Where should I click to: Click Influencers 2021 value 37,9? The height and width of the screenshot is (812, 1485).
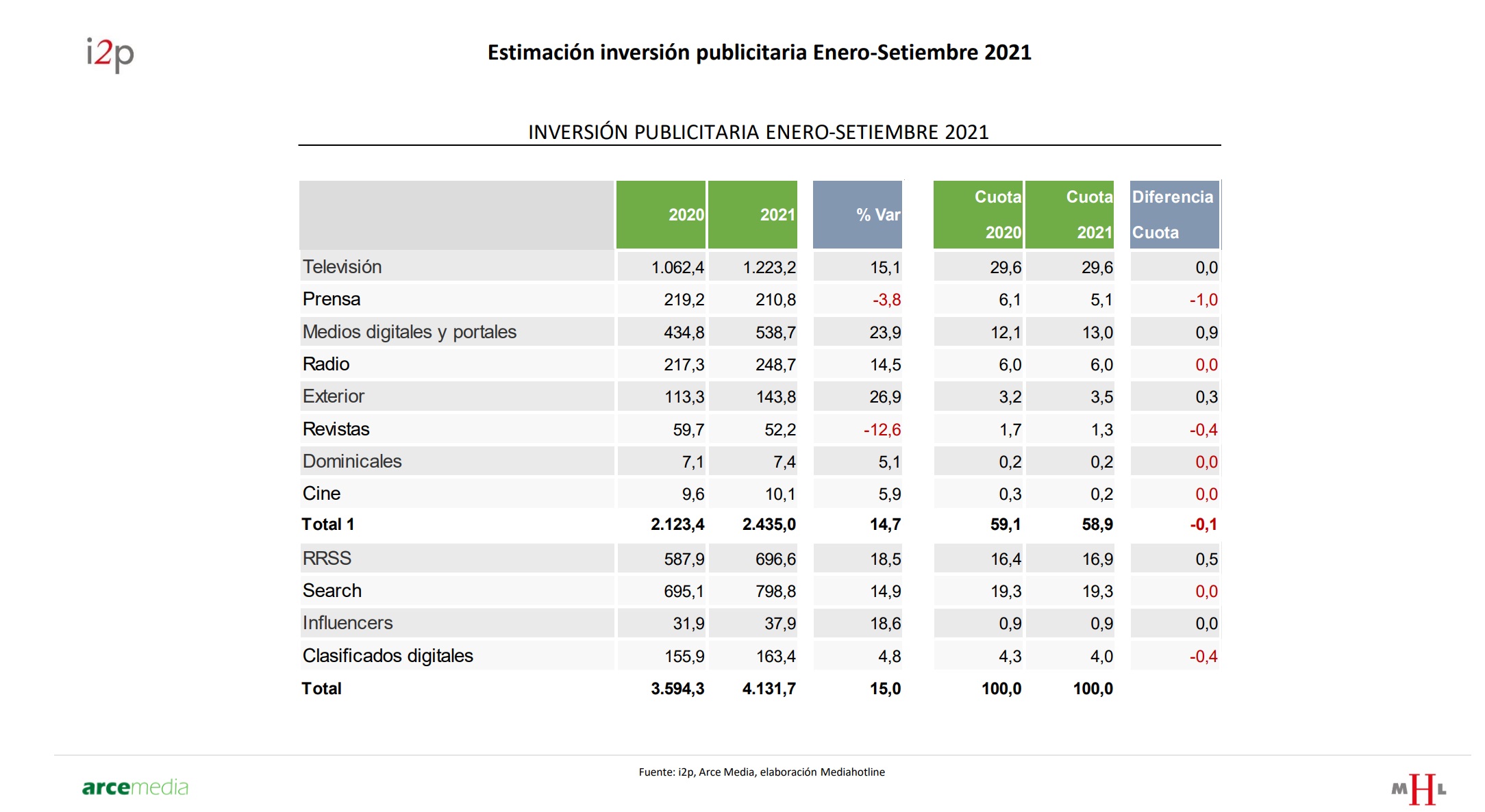[780, 624]
